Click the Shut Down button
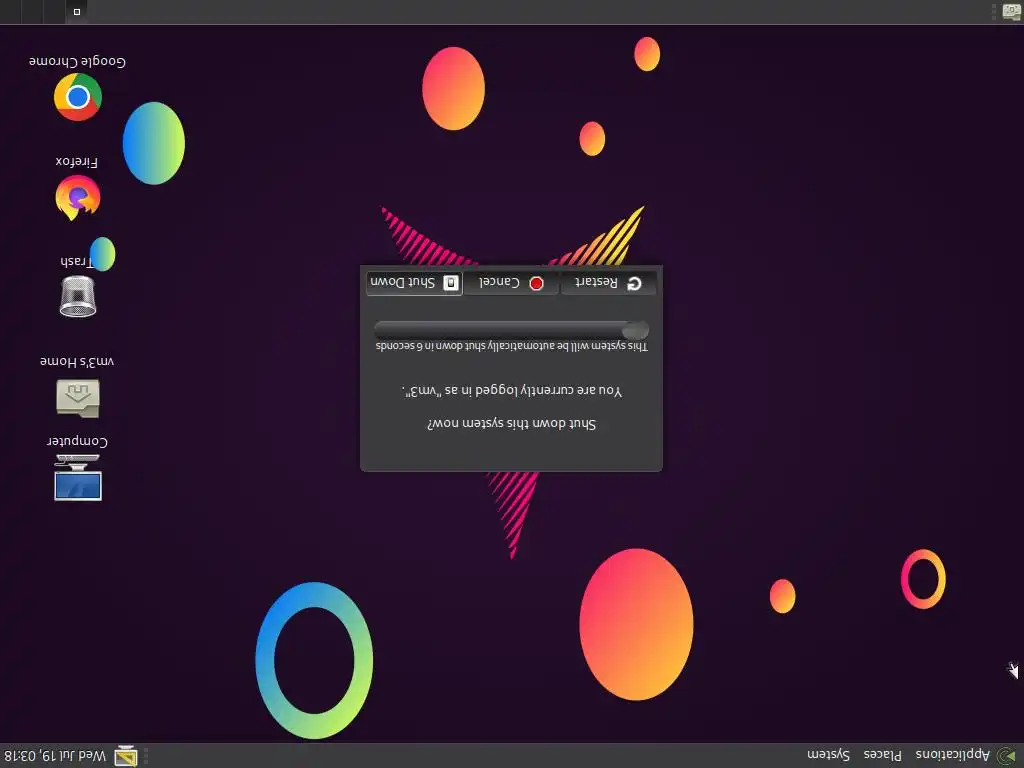The image size is (1024, 768). point(414,283)
